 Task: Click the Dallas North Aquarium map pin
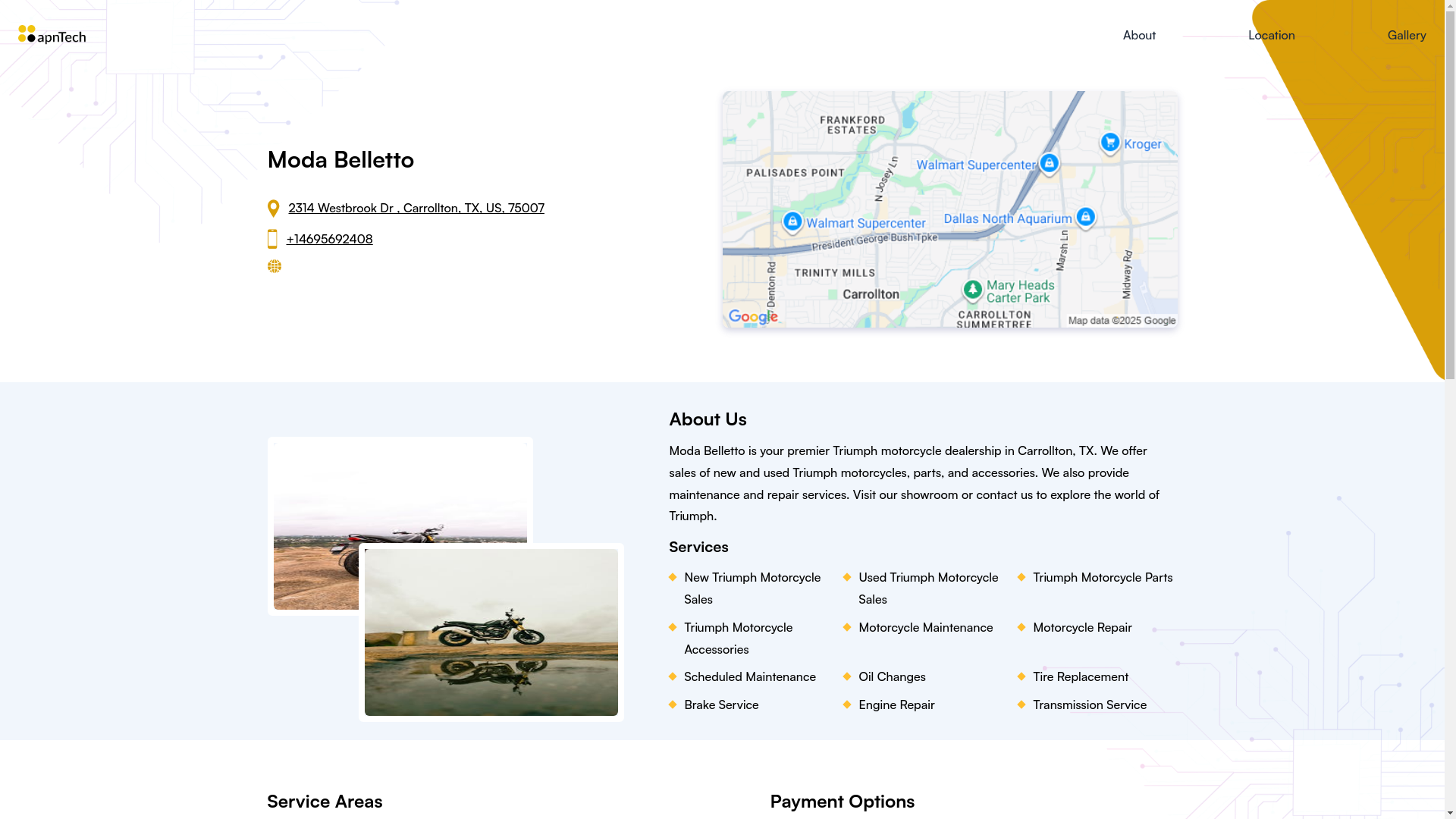pos(1085,218)
